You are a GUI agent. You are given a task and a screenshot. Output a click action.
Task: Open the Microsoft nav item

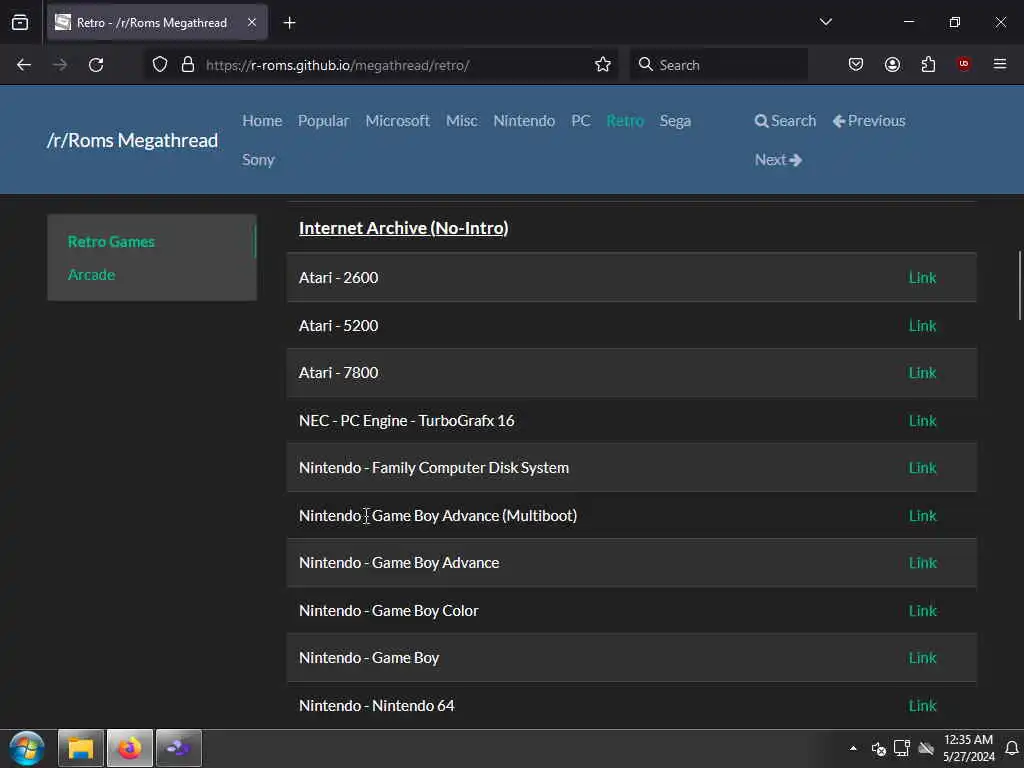[397, 121]
